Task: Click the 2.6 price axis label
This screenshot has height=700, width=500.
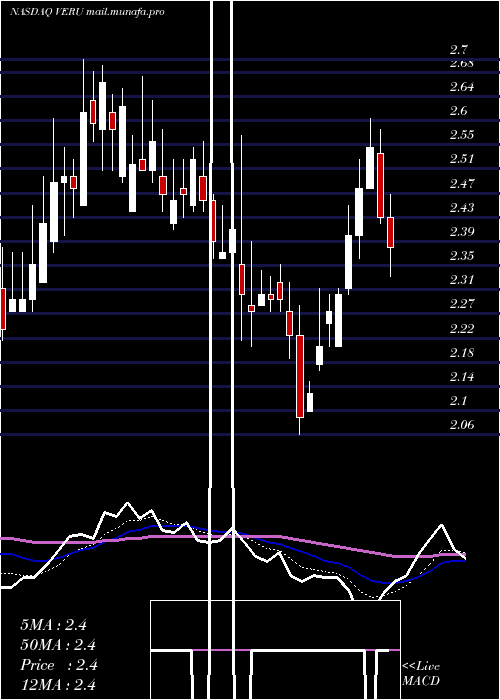Action: [458, 111]
